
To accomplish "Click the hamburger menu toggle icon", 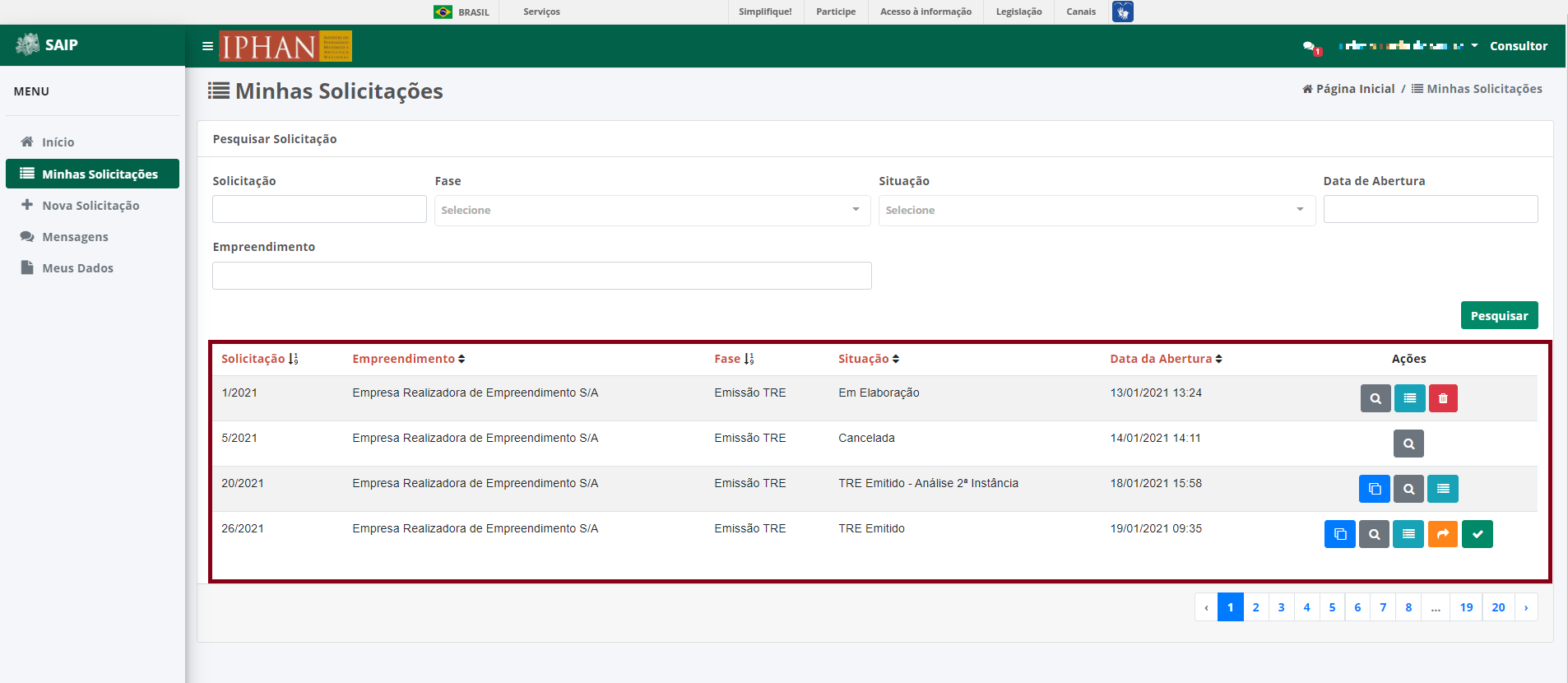I will pyautogui.click(x=207, y=46).
